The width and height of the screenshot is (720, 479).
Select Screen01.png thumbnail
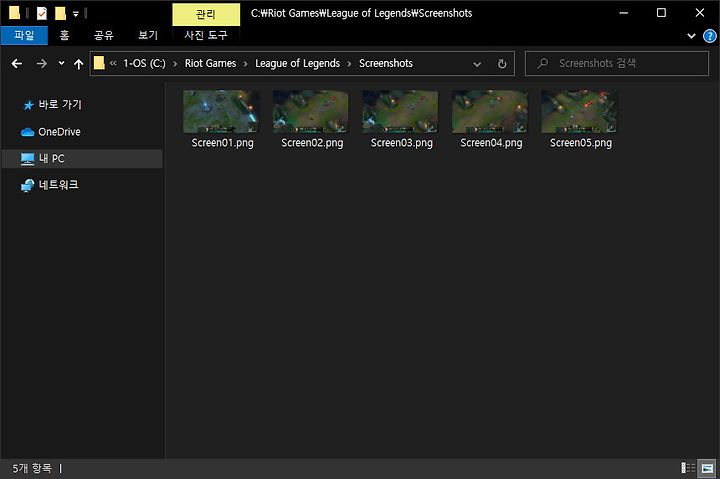[221, 111]
